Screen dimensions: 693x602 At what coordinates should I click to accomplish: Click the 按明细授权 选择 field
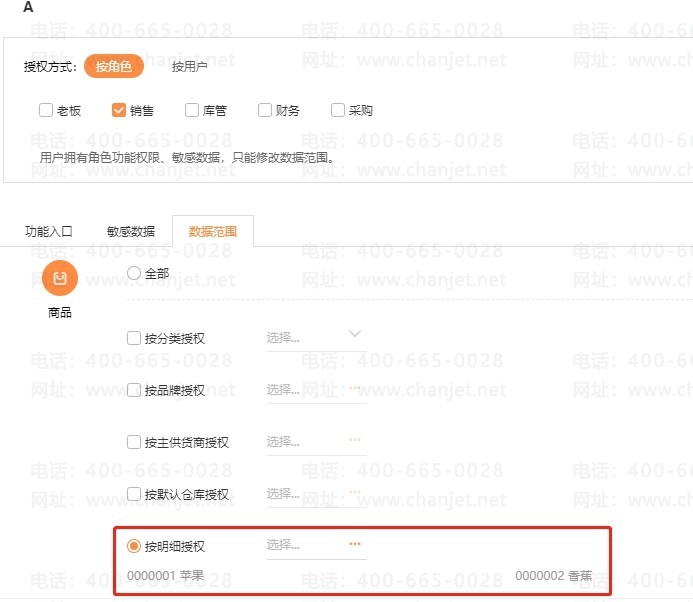click(x=316, y=546)
